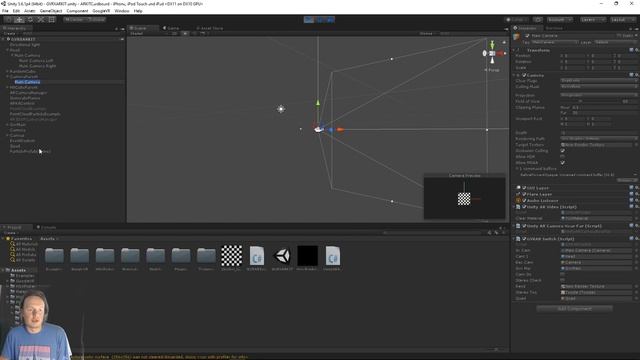This screenshot has width=640, height=360.
Task: Select the Rect transform tool
Action: tap(52, 19)
